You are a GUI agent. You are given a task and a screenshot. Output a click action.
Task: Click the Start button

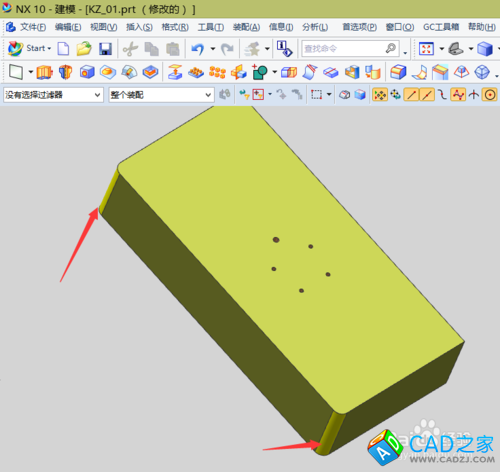pos(29,49)
